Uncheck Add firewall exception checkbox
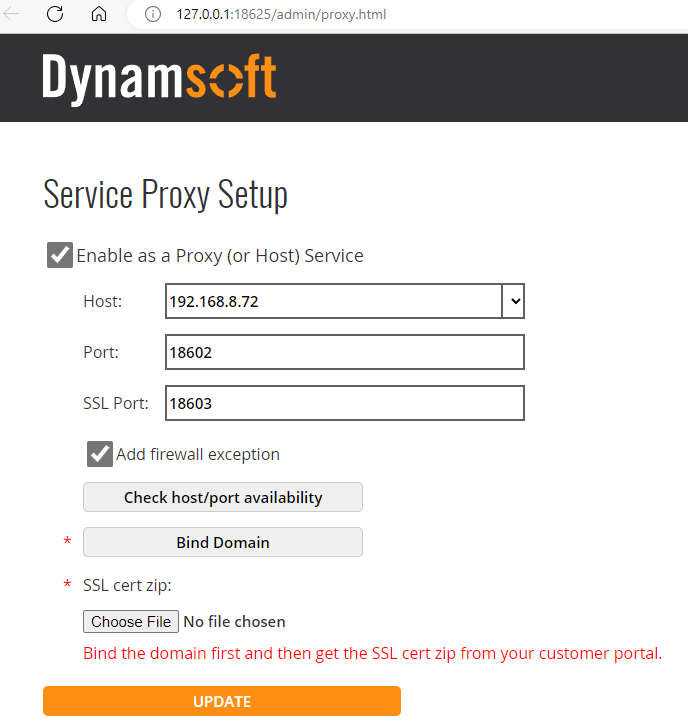The image size is (688, 725). [x=100, y=454]
